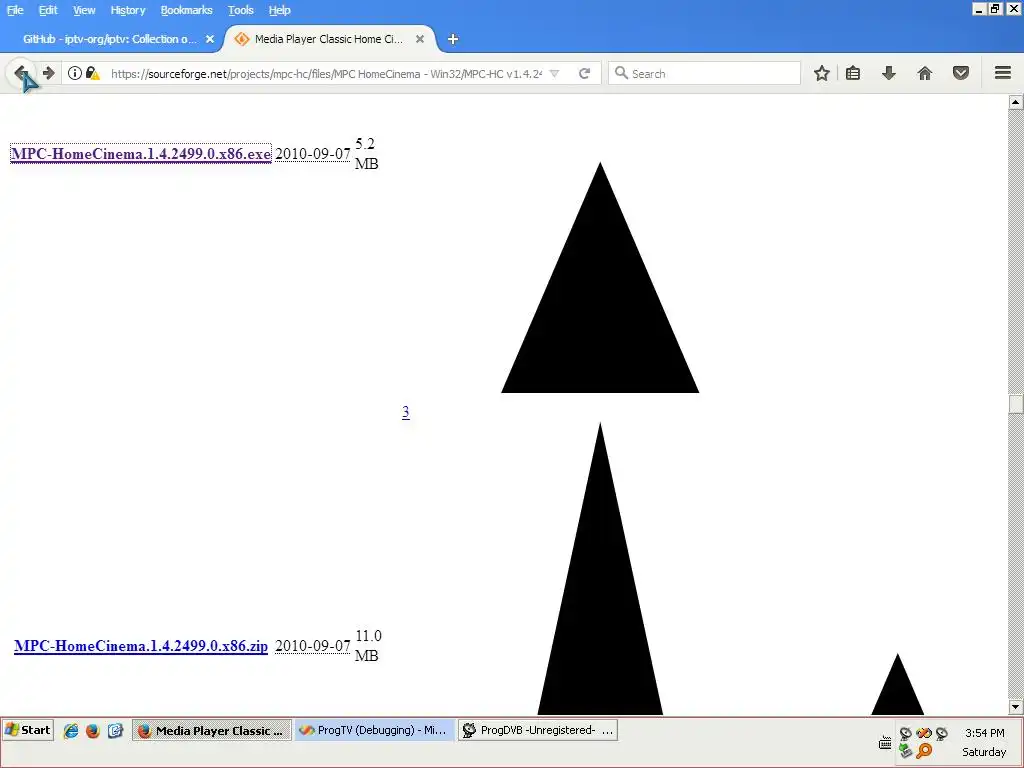Download MPC-HomeCinema.1.4.2499.0.x86.exe link
Image resolution: width=1024 pixels, height=768 pixels.
pos(141,153)
